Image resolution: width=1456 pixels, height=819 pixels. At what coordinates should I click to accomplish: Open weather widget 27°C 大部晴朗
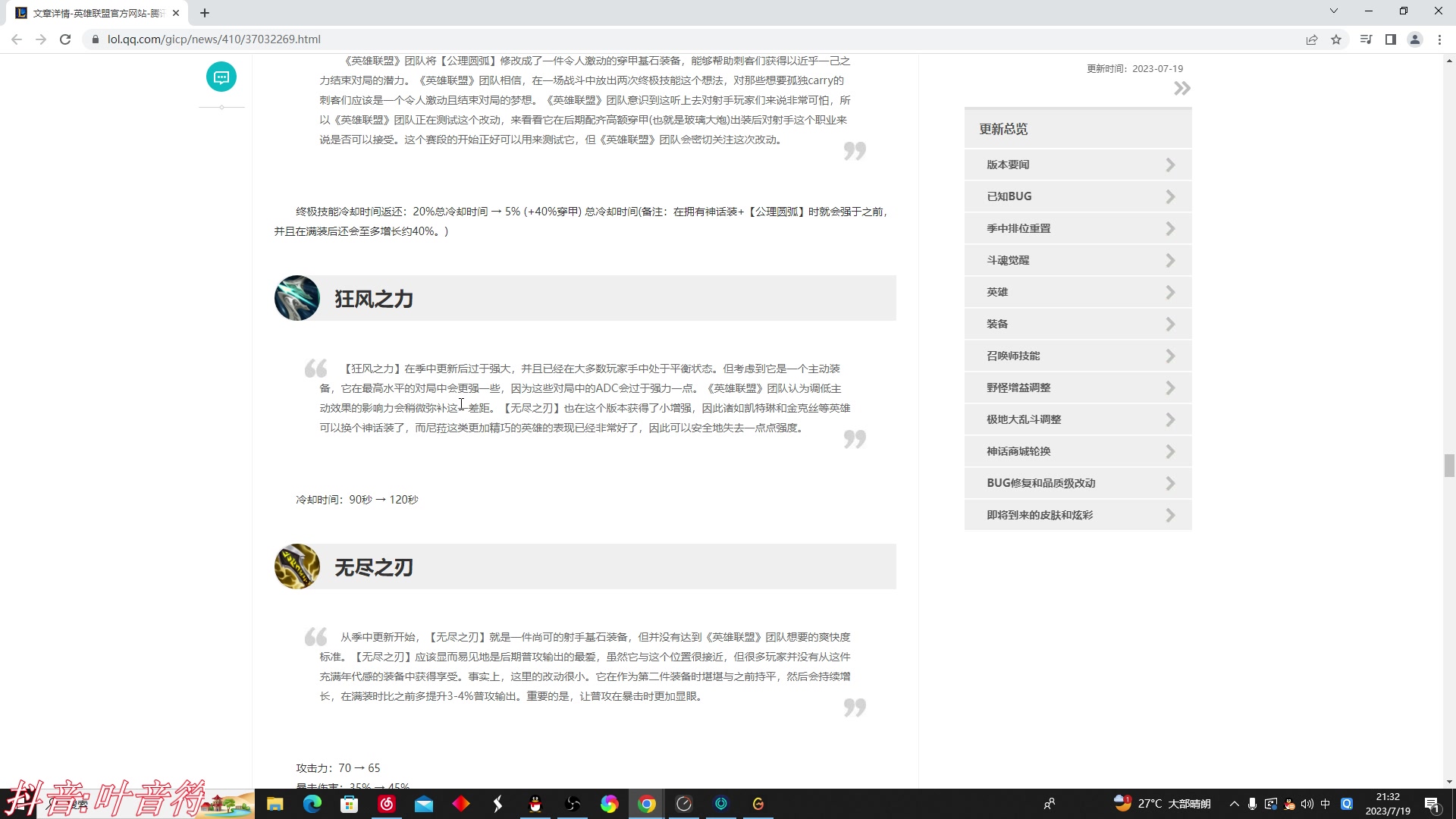click(x=1162, y=804)
